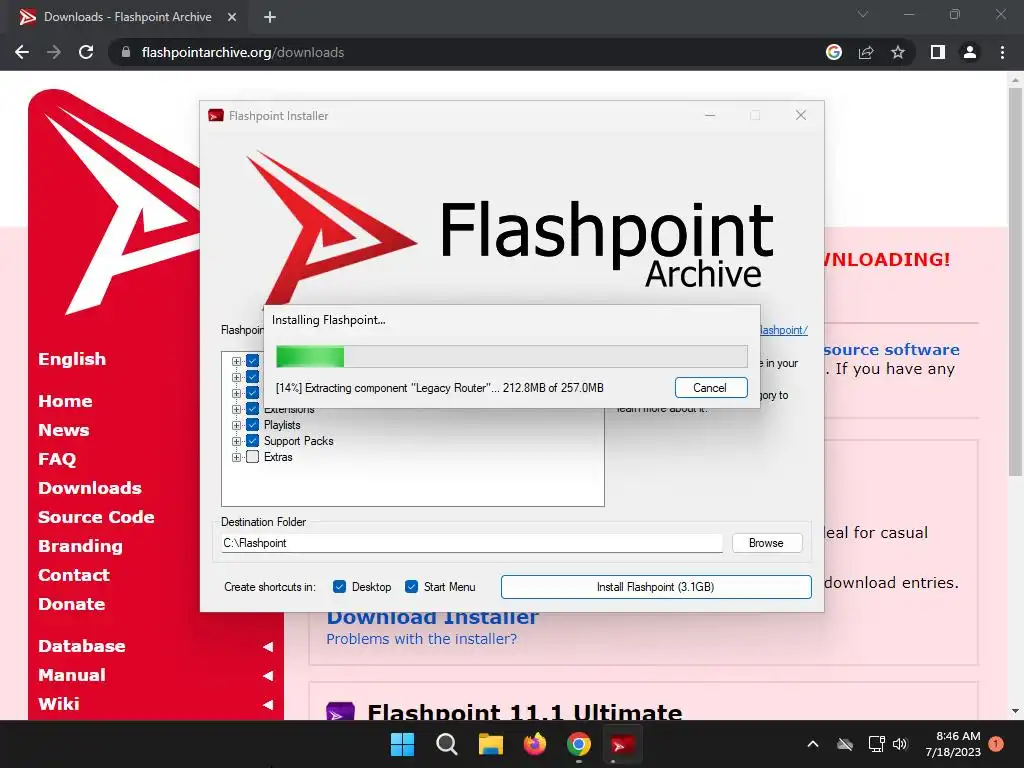Open a new browser tab
Viewport: 1024px width, 768px height.
click(x=270, y=17)
